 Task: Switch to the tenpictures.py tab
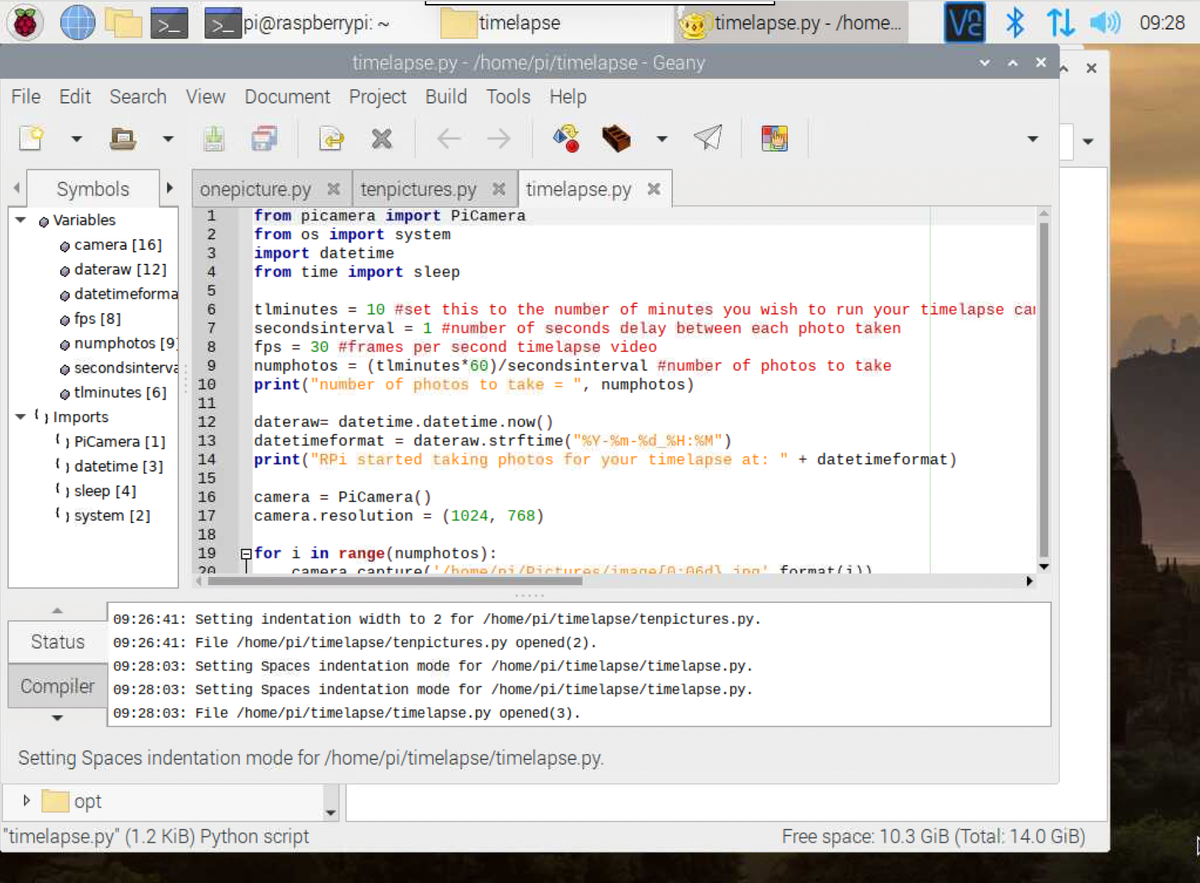[418, 189]
